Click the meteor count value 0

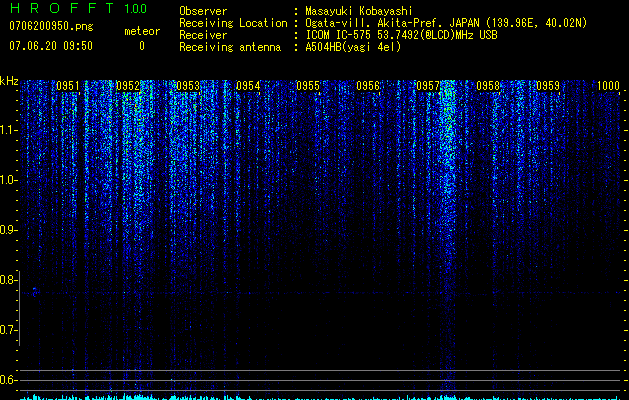coord(142,46)
